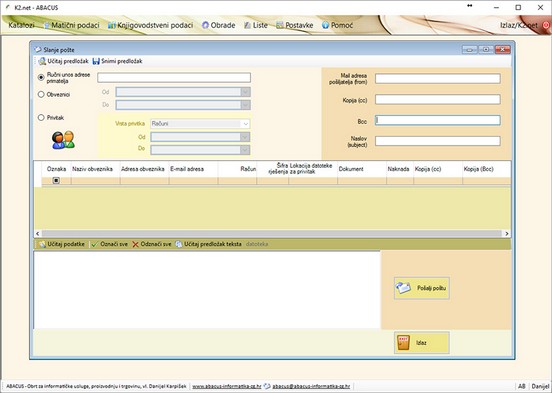The image size is (552, 393).
Task: Click the Bcc input field
Action: click(x=438, y=120)
